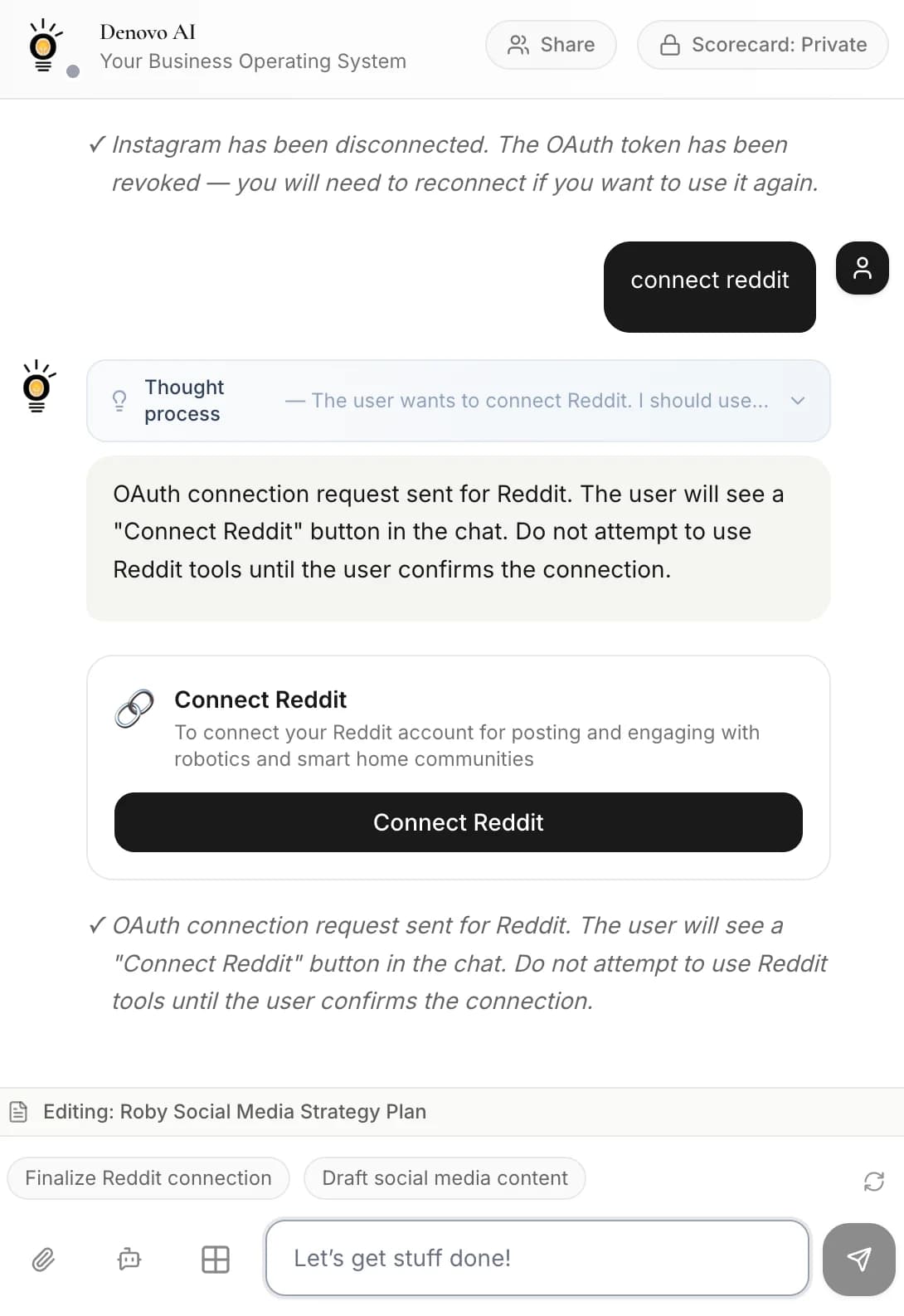Refresh the suggested prompts

pos(872,1182)
